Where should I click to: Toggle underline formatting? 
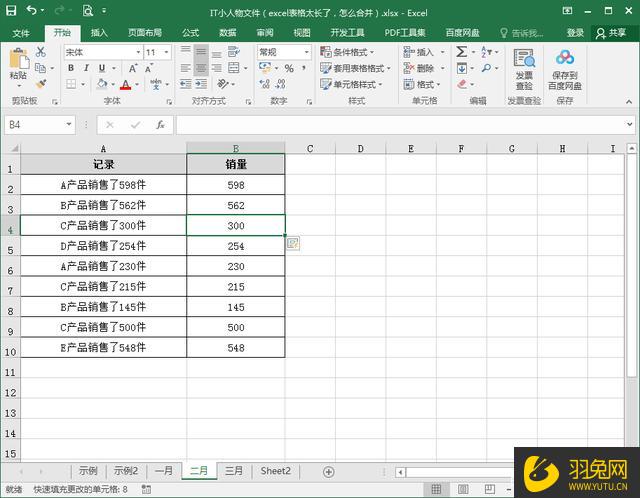tap(102, 68)
